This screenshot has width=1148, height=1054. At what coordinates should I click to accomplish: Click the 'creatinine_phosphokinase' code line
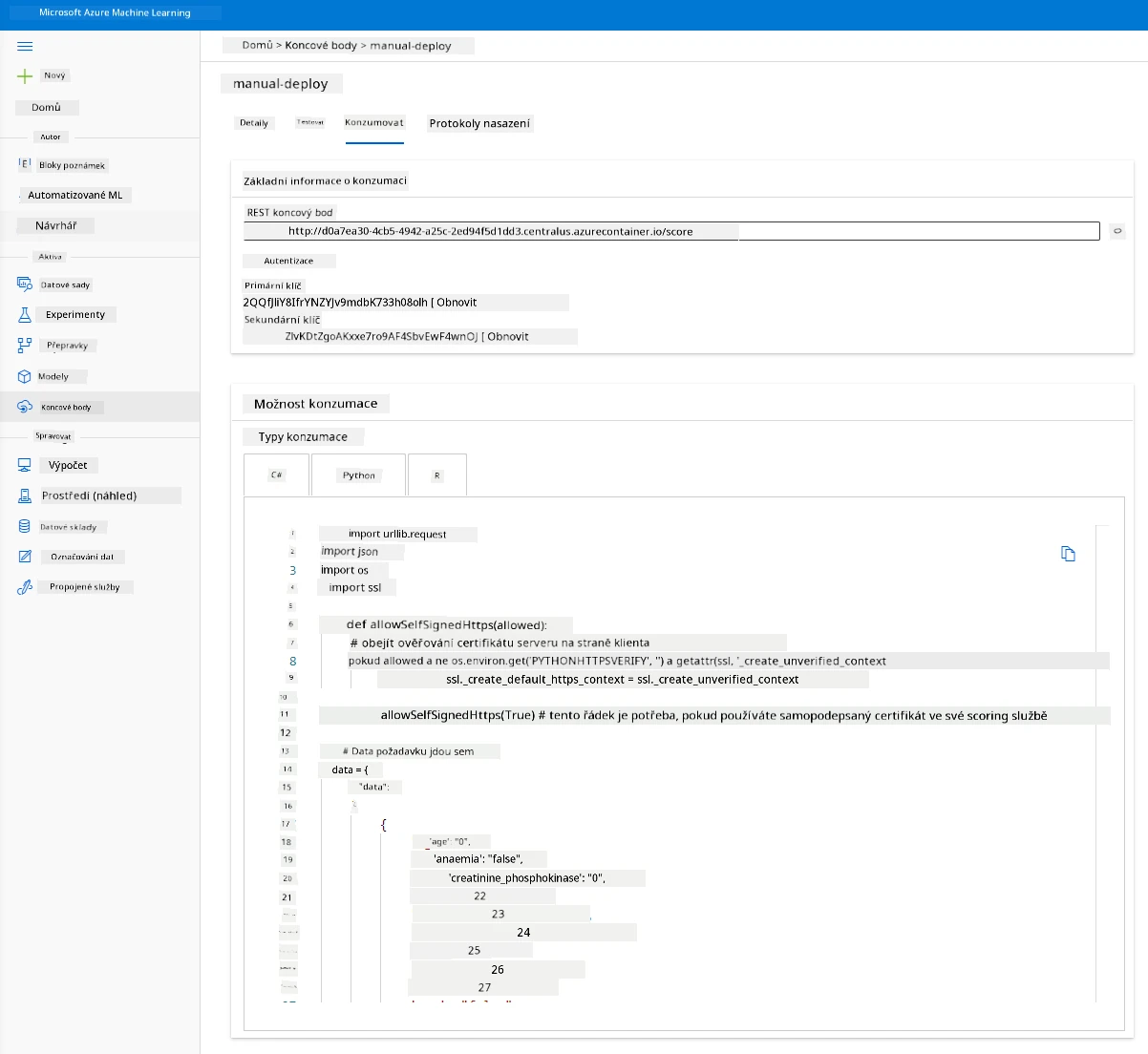tap(527, 877)
